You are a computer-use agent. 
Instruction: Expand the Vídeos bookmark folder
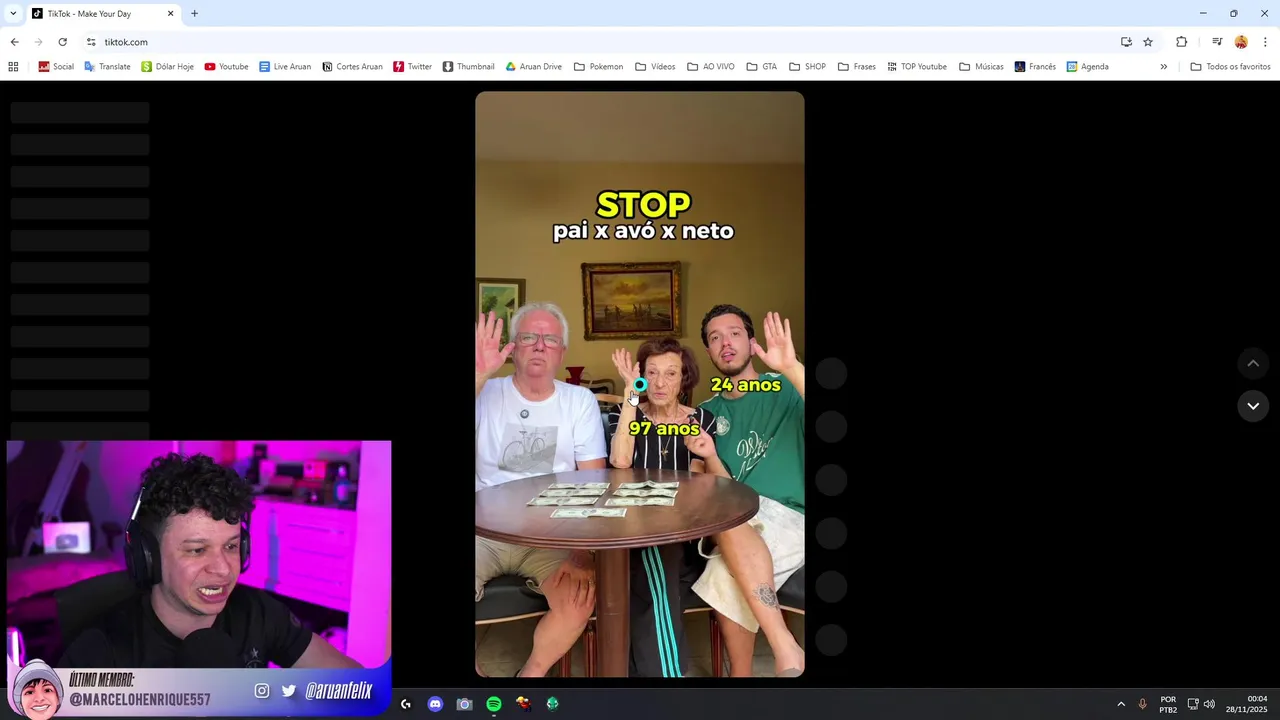(x=654, y=67)
